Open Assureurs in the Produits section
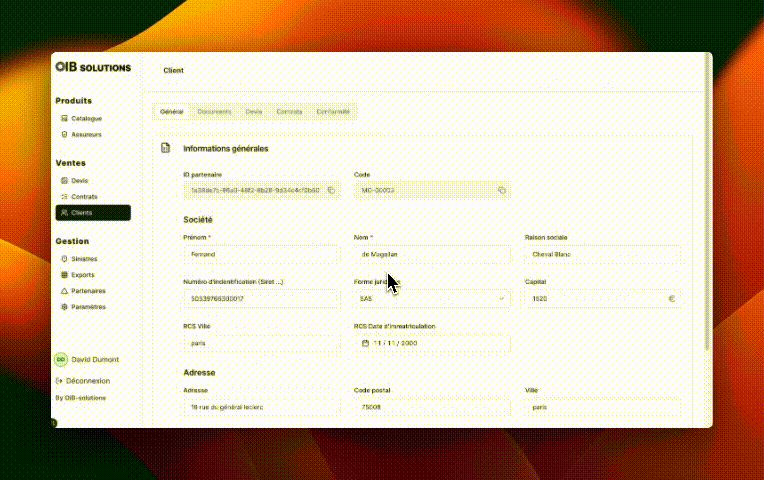This screenshot has width=764, height=480. 86,134
